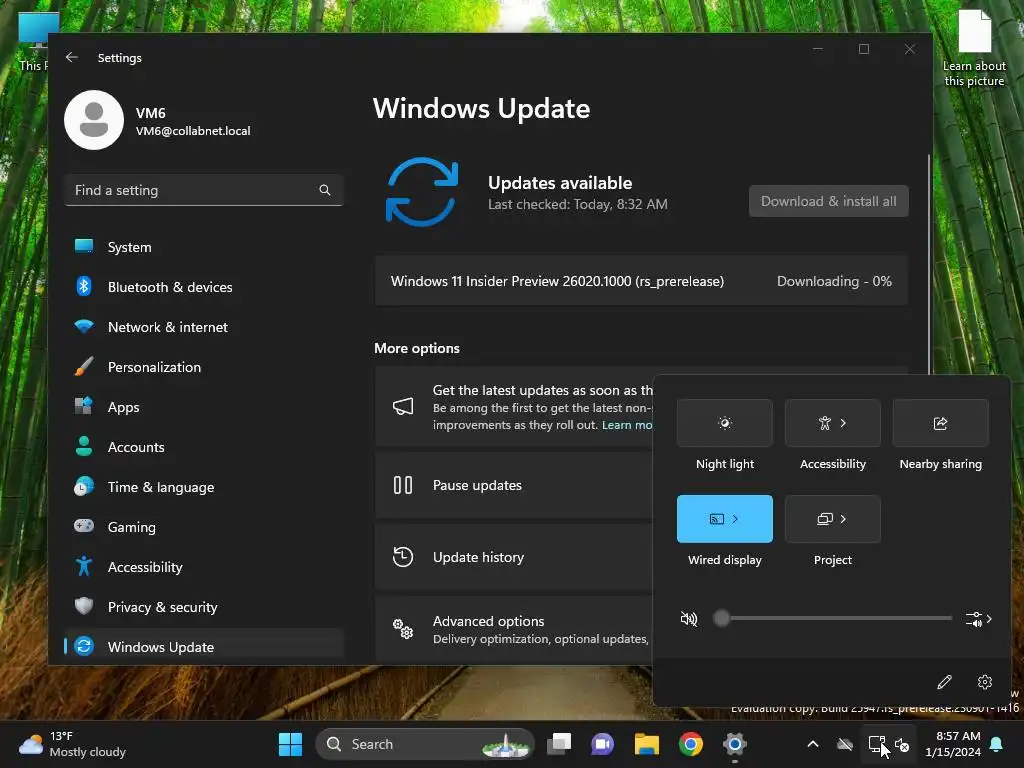Click the clock icon beside Update history

coord(403,557)
